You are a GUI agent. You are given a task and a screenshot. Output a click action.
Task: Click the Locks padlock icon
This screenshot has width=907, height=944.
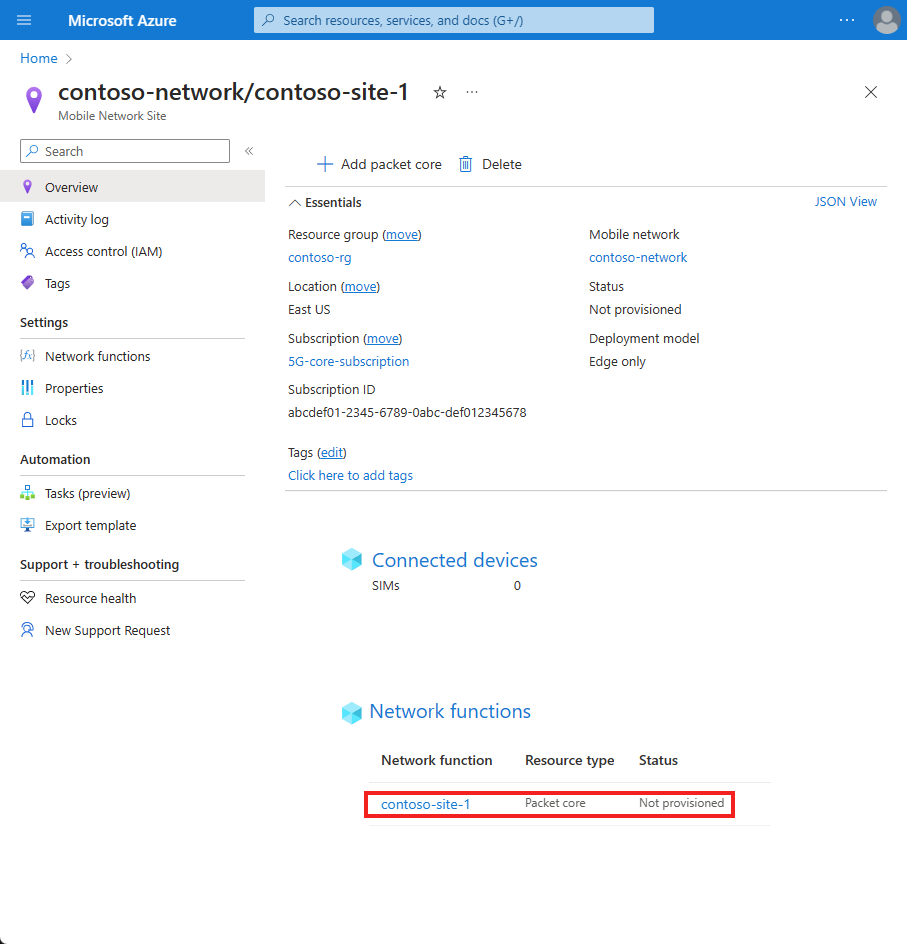pyautogui.click(x=28, y=420)
